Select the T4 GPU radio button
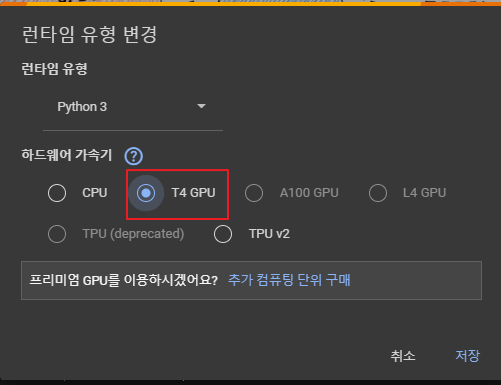This screenshot has width=501, height=385. 146,193
